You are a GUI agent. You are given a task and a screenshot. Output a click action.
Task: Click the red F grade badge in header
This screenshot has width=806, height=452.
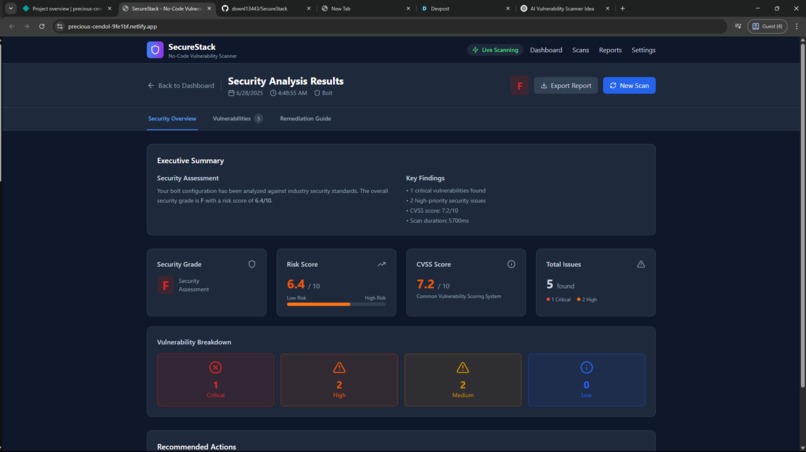pyautogui.click(x=519, y=85)
